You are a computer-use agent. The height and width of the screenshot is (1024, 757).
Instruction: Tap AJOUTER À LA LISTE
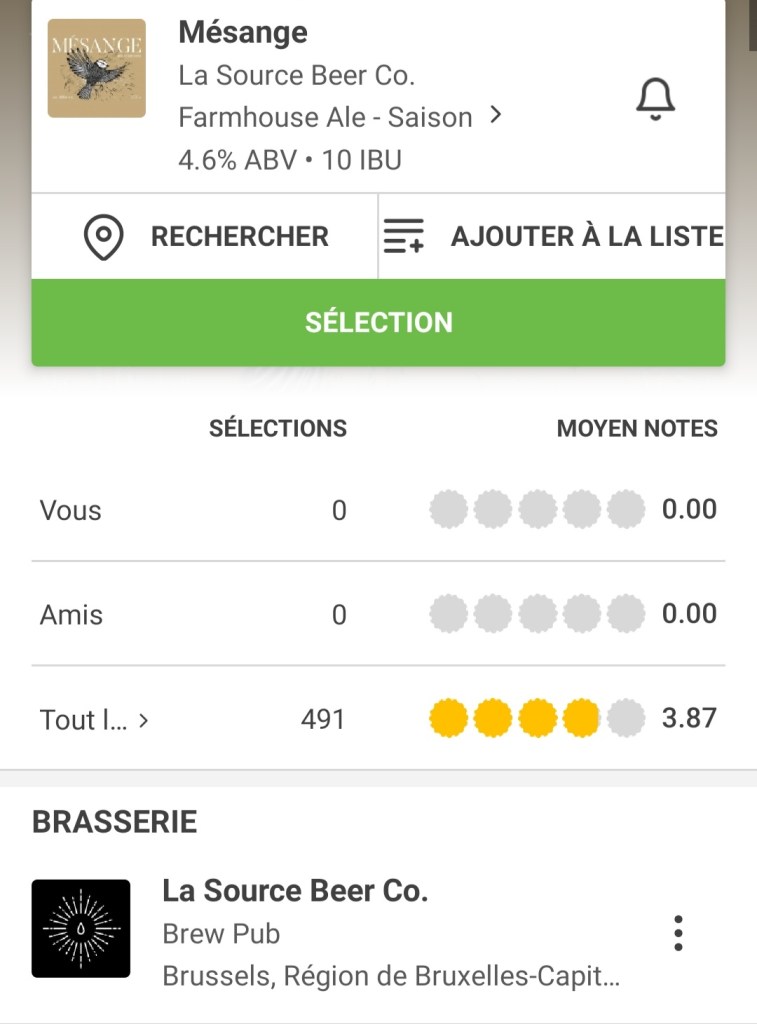(x=586, y=237)
